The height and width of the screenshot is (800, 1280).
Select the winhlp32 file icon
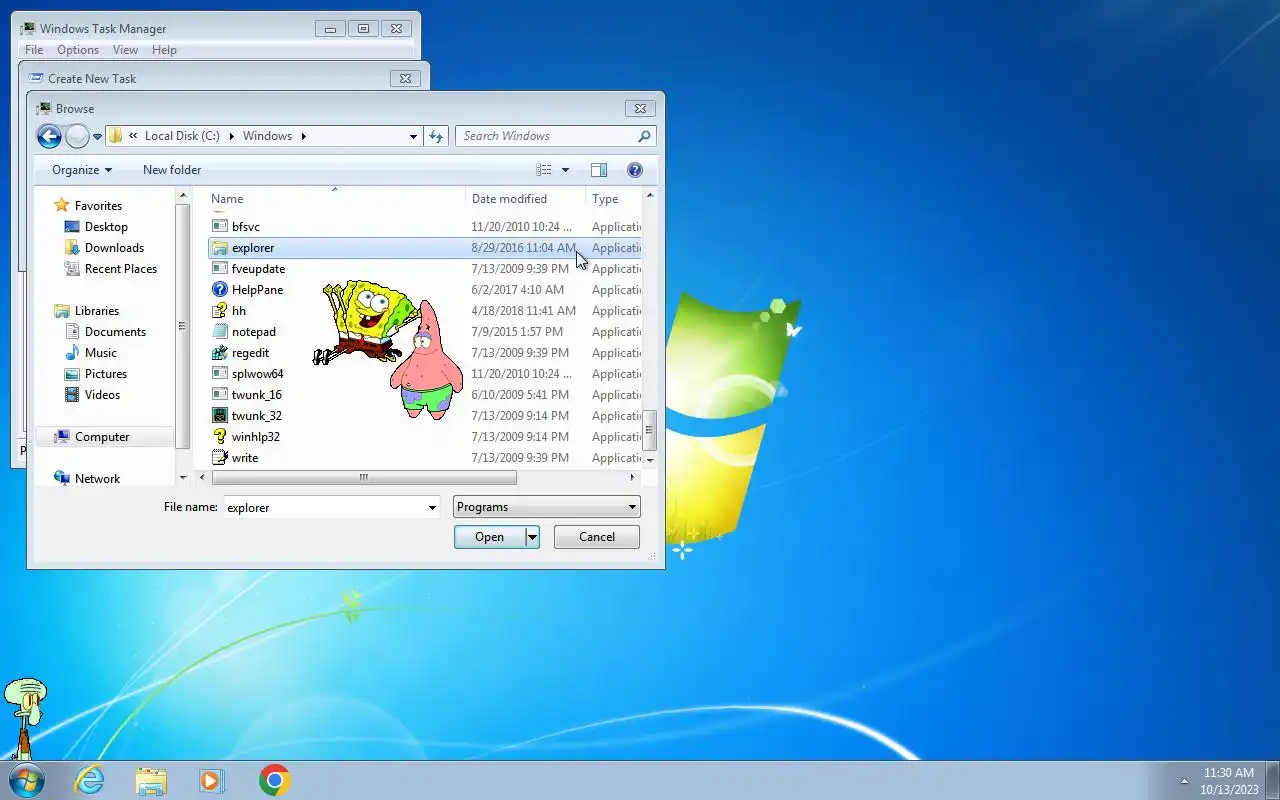pyautogui.click(x=220, y=437)
